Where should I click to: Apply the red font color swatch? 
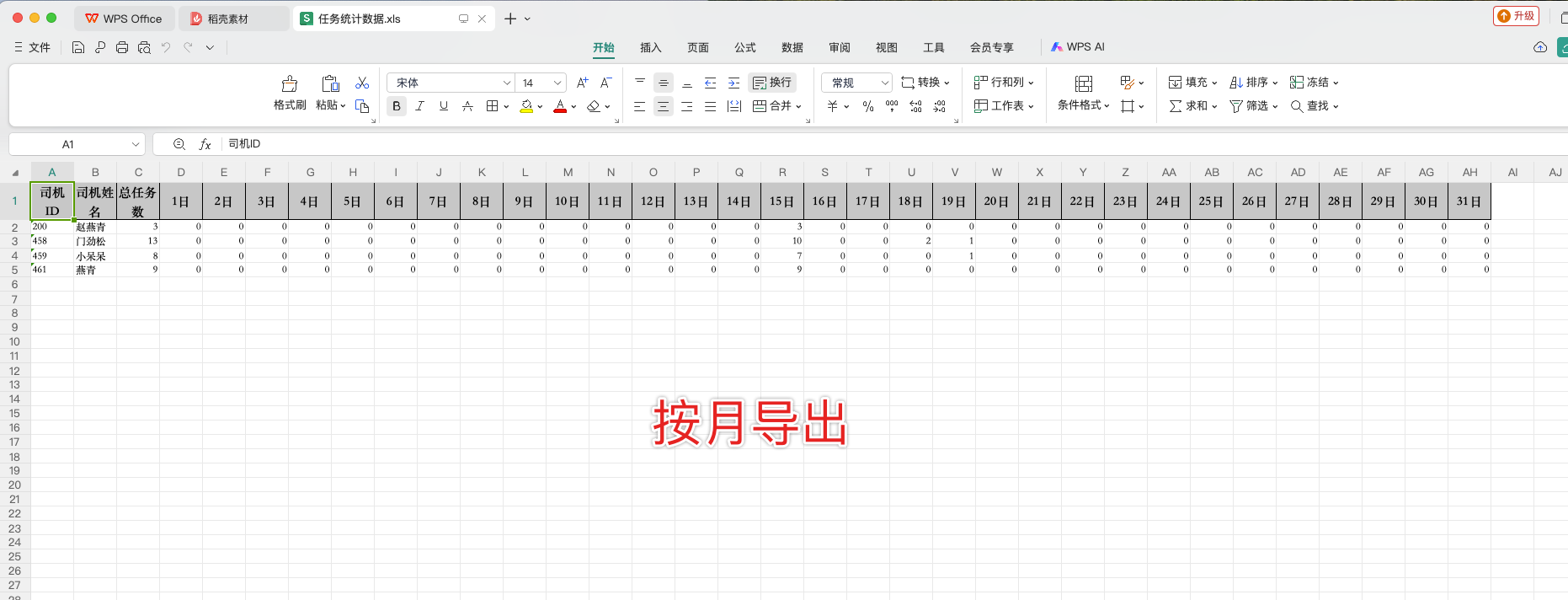[560, 106]
